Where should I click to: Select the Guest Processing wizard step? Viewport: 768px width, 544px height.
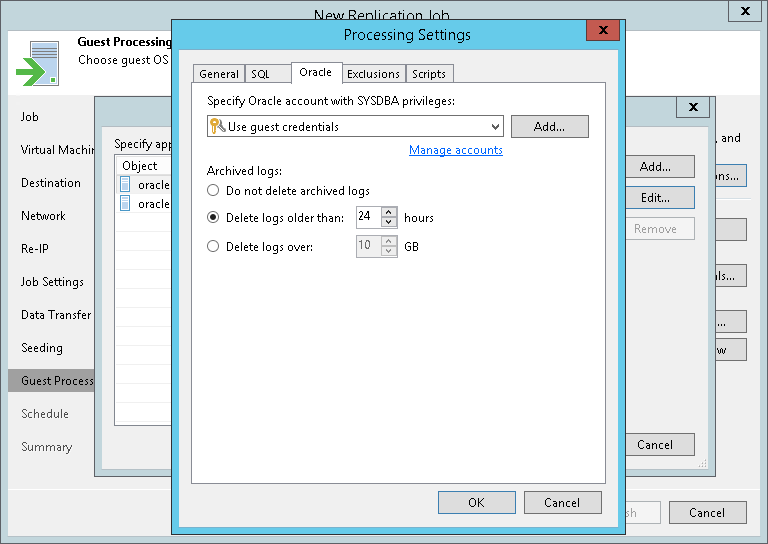point(51,380)
